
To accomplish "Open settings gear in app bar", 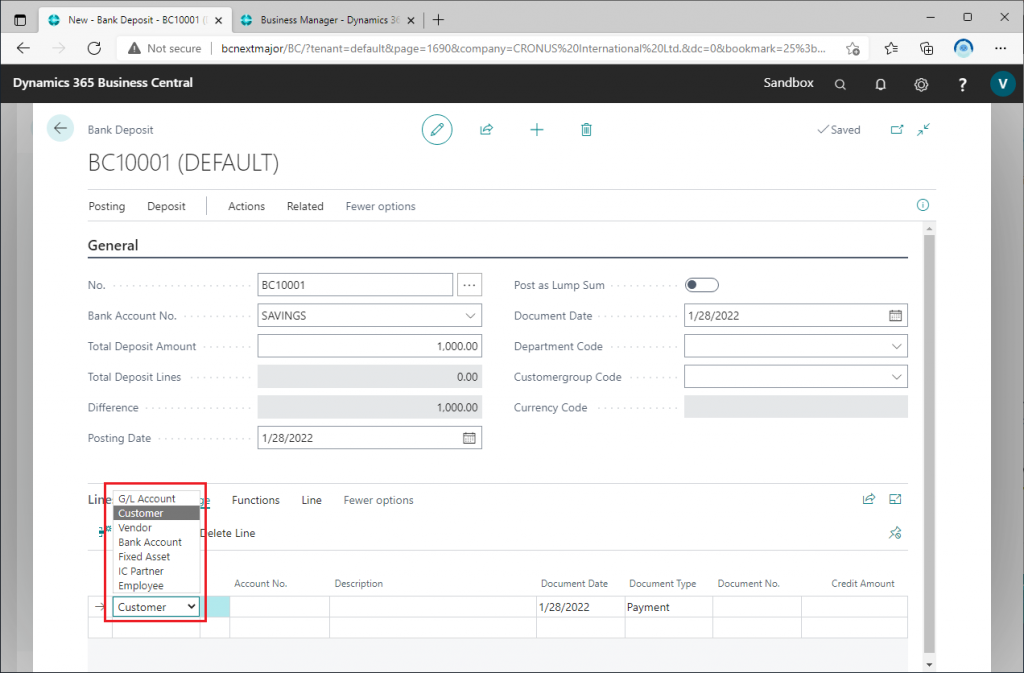I will pos(921,84).
